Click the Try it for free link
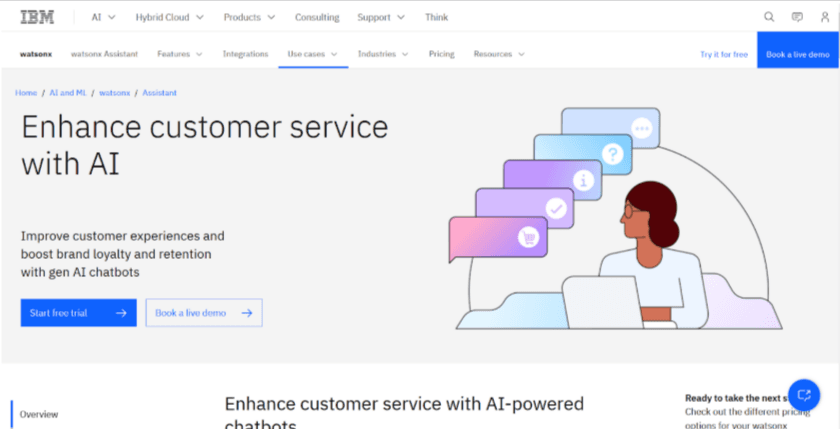Image resolution: width=840 pixels, height=429 pixels. tap(724, 55)
